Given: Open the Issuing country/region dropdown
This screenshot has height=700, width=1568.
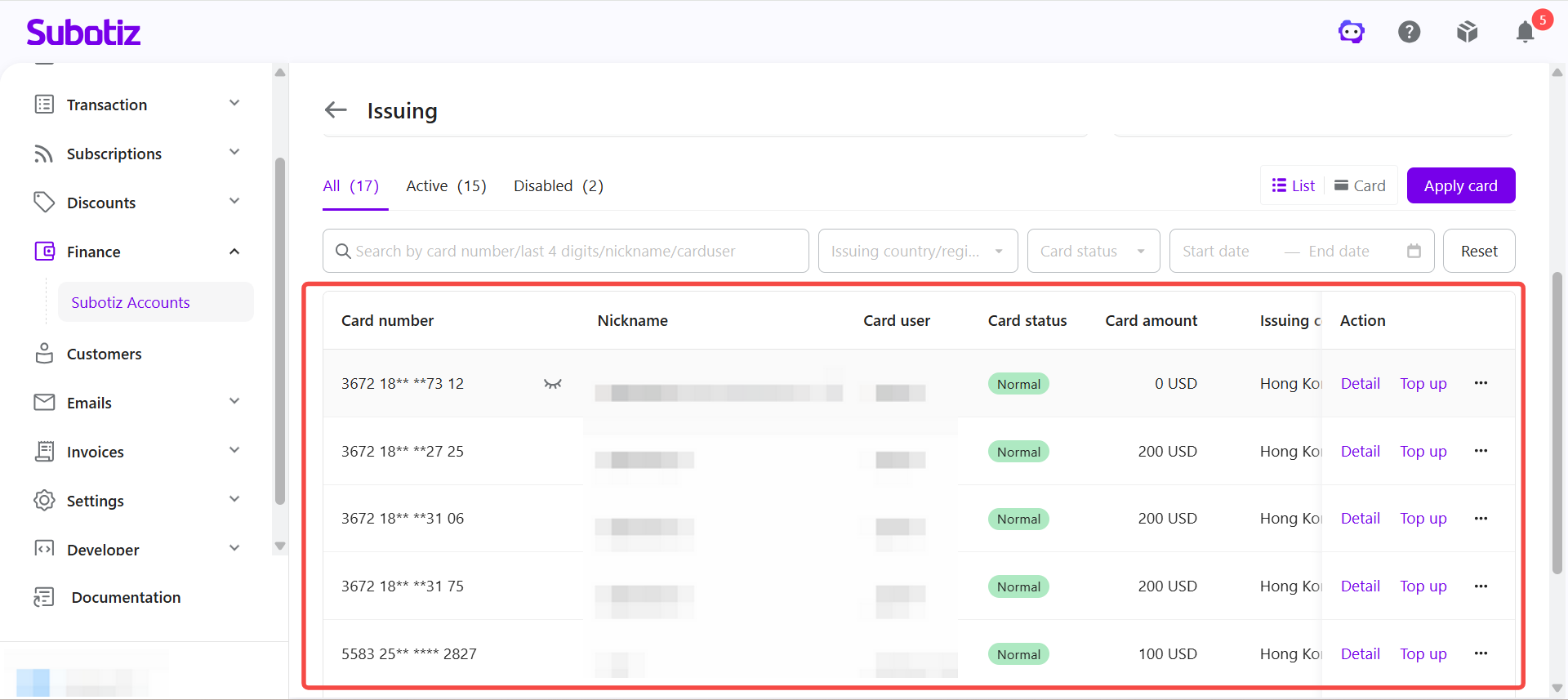Looking at the screenshot, I should [x=918, y=251].
